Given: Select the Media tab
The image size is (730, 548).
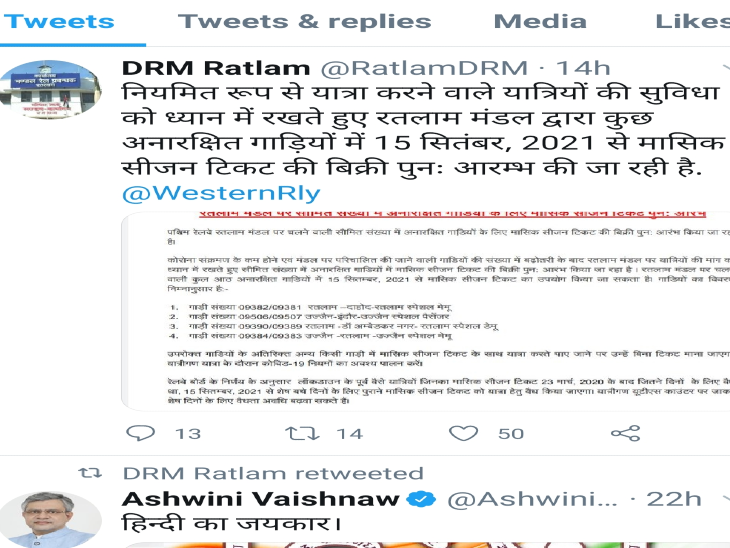Looking at the screenshot, I should (x=540, y=21).
